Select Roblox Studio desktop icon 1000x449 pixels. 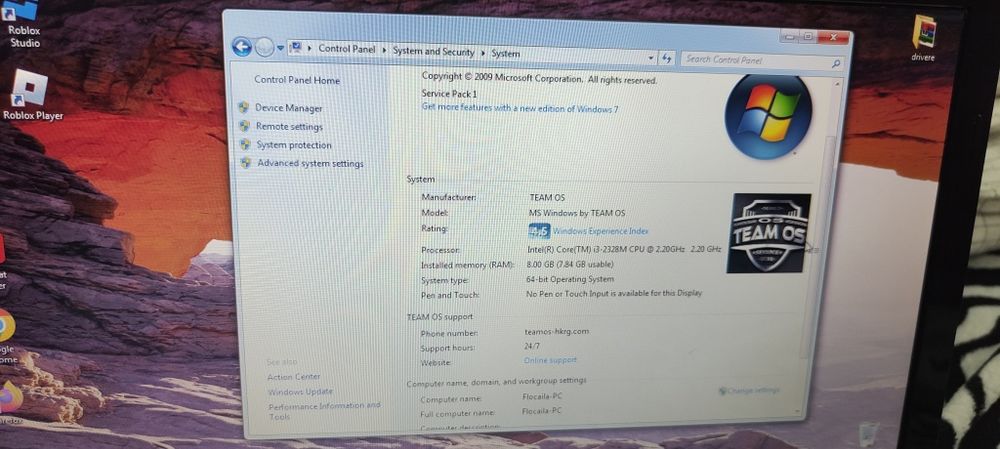pos(23,24)
